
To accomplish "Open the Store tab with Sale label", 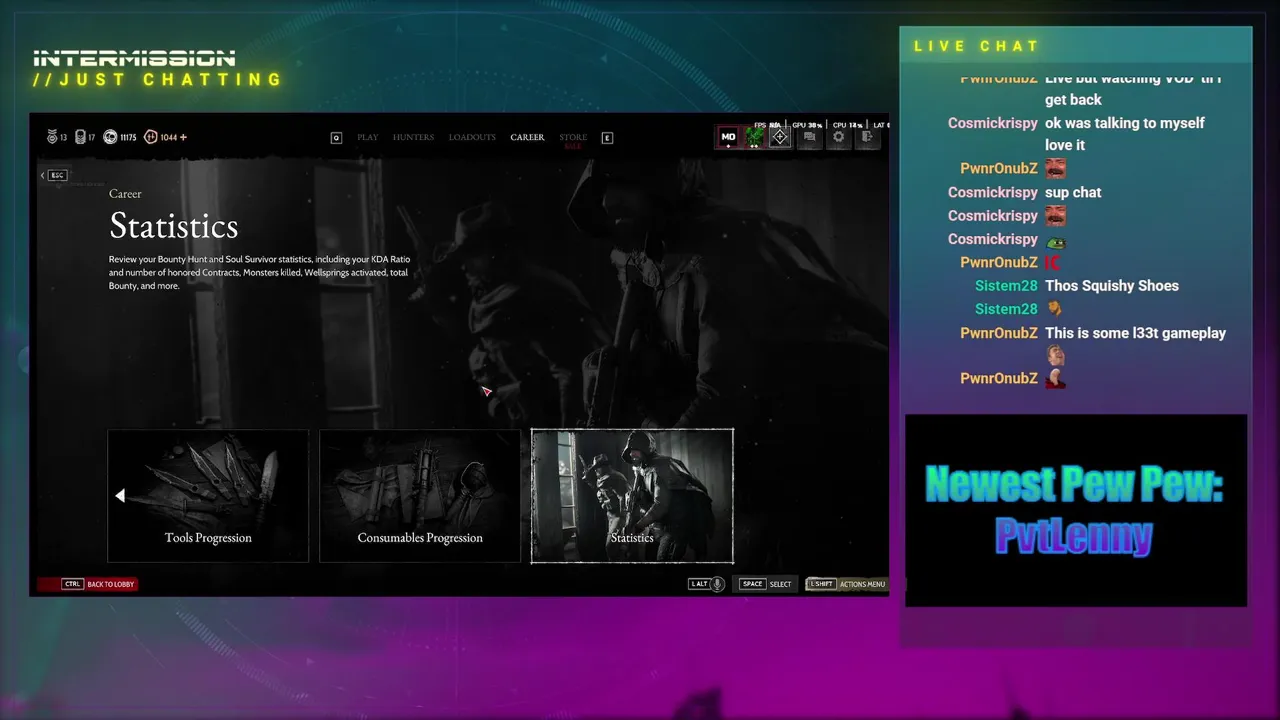I will tap(573, 140).
